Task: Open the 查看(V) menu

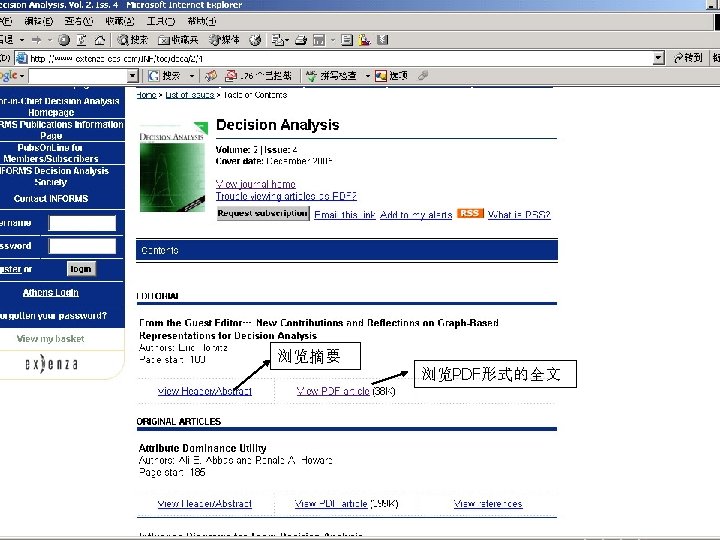Action: (x=79, y=21)
